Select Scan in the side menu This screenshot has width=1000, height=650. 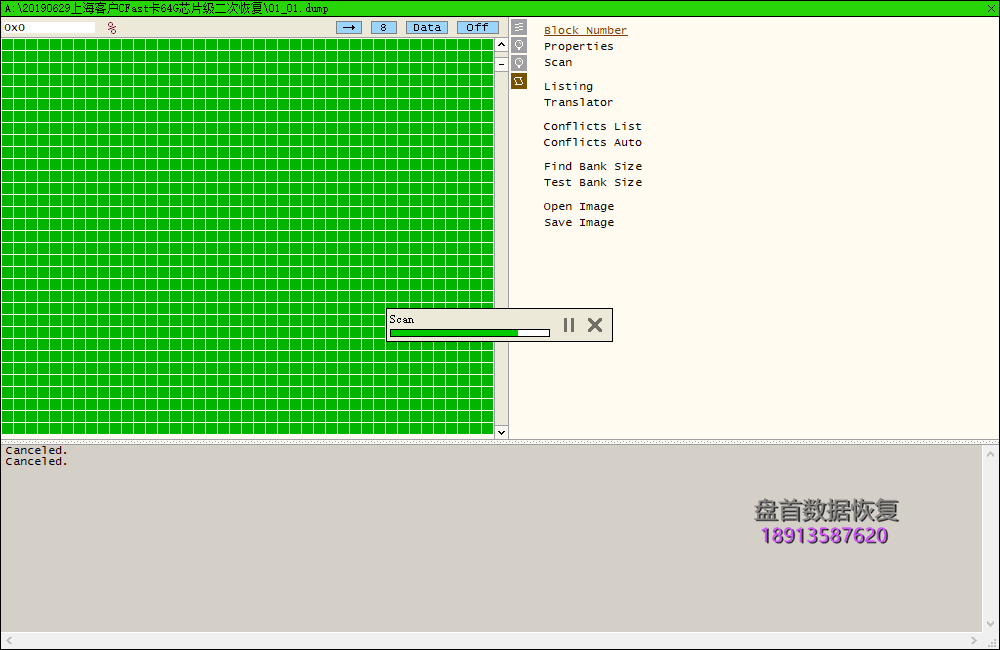click(x=558, y=63)
